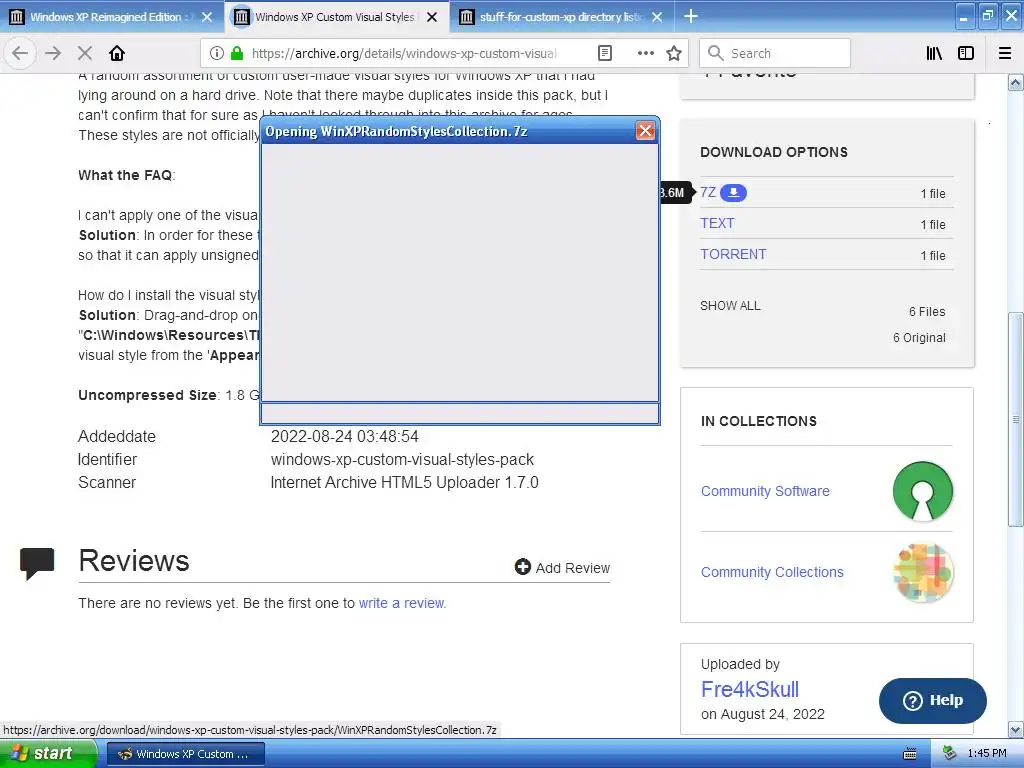
Task: Click SHOW ALL download files
Action: 730,306
